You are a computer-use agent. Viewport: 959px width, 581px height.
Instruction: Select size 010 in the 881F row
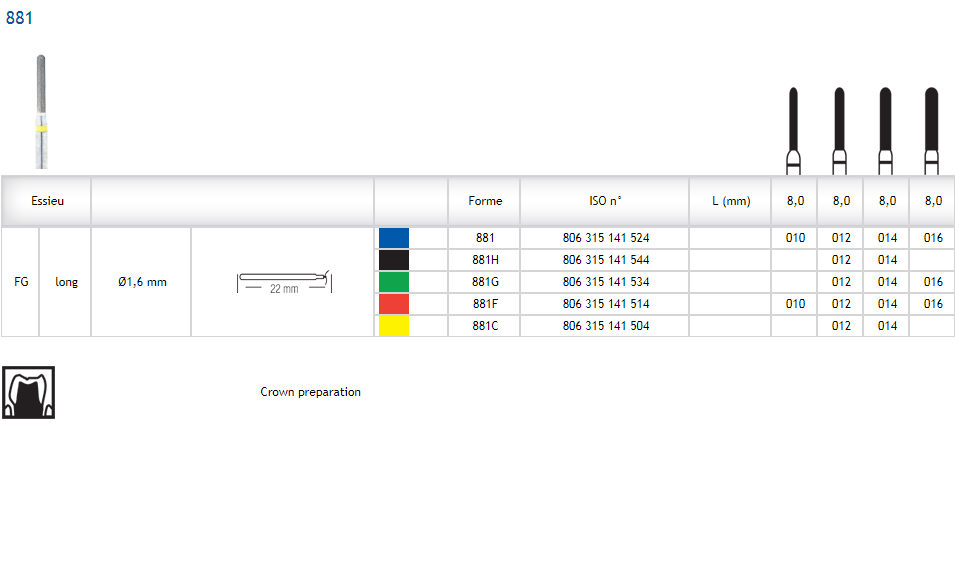[x=795, y=304]
